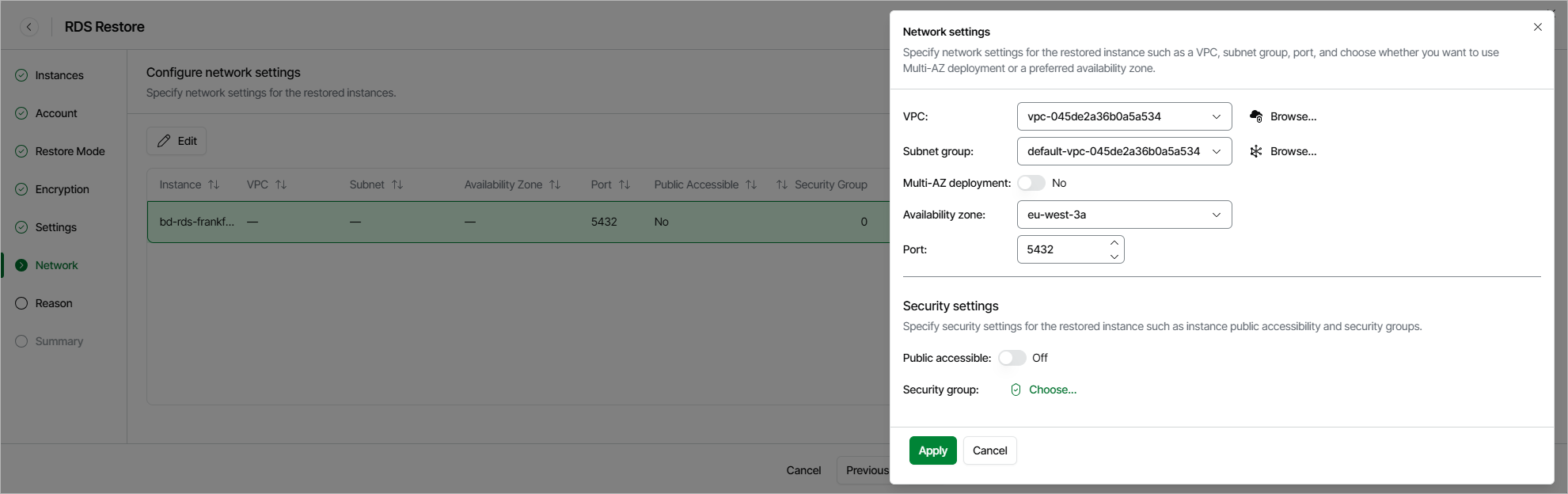Click the Subnet group browse icon
The image size is (1568, 494).
[x=1256, y=151]
